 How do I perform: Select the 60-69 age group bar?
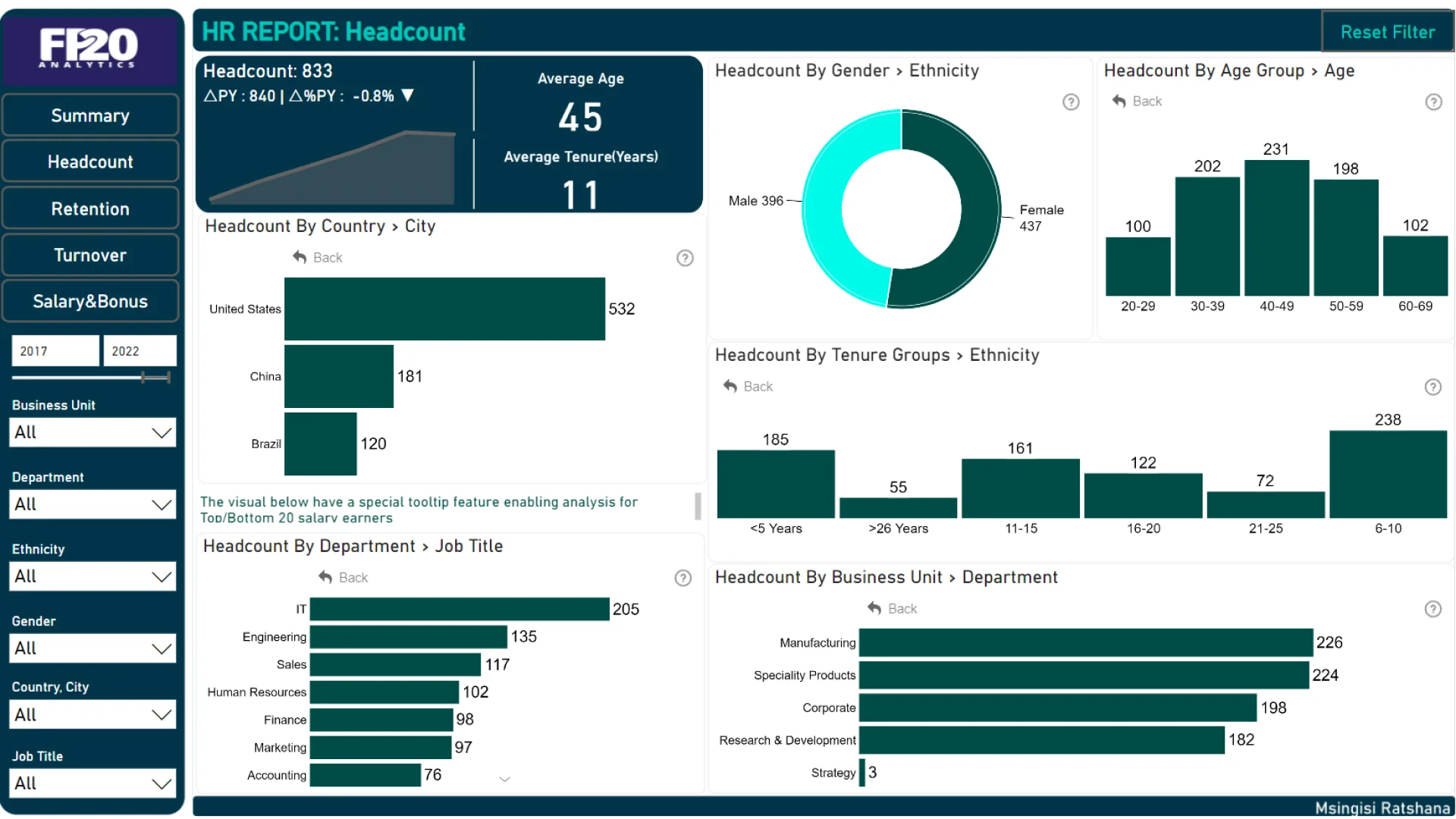1416,266
